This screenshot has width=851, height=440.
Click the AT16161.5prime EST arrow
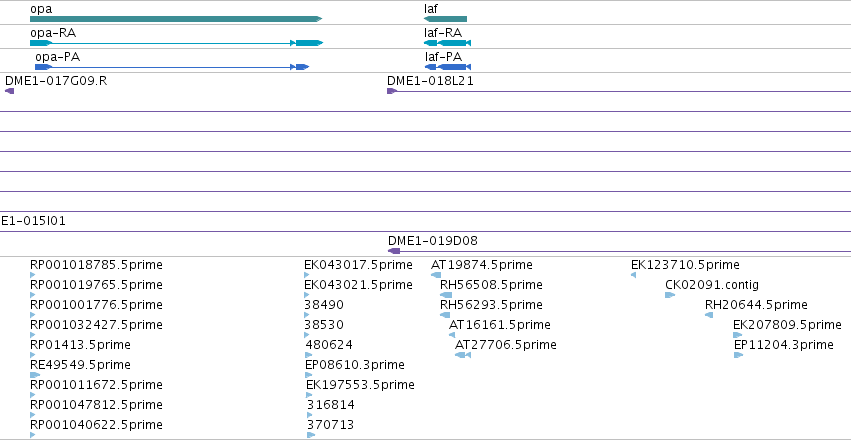(452, 335)
